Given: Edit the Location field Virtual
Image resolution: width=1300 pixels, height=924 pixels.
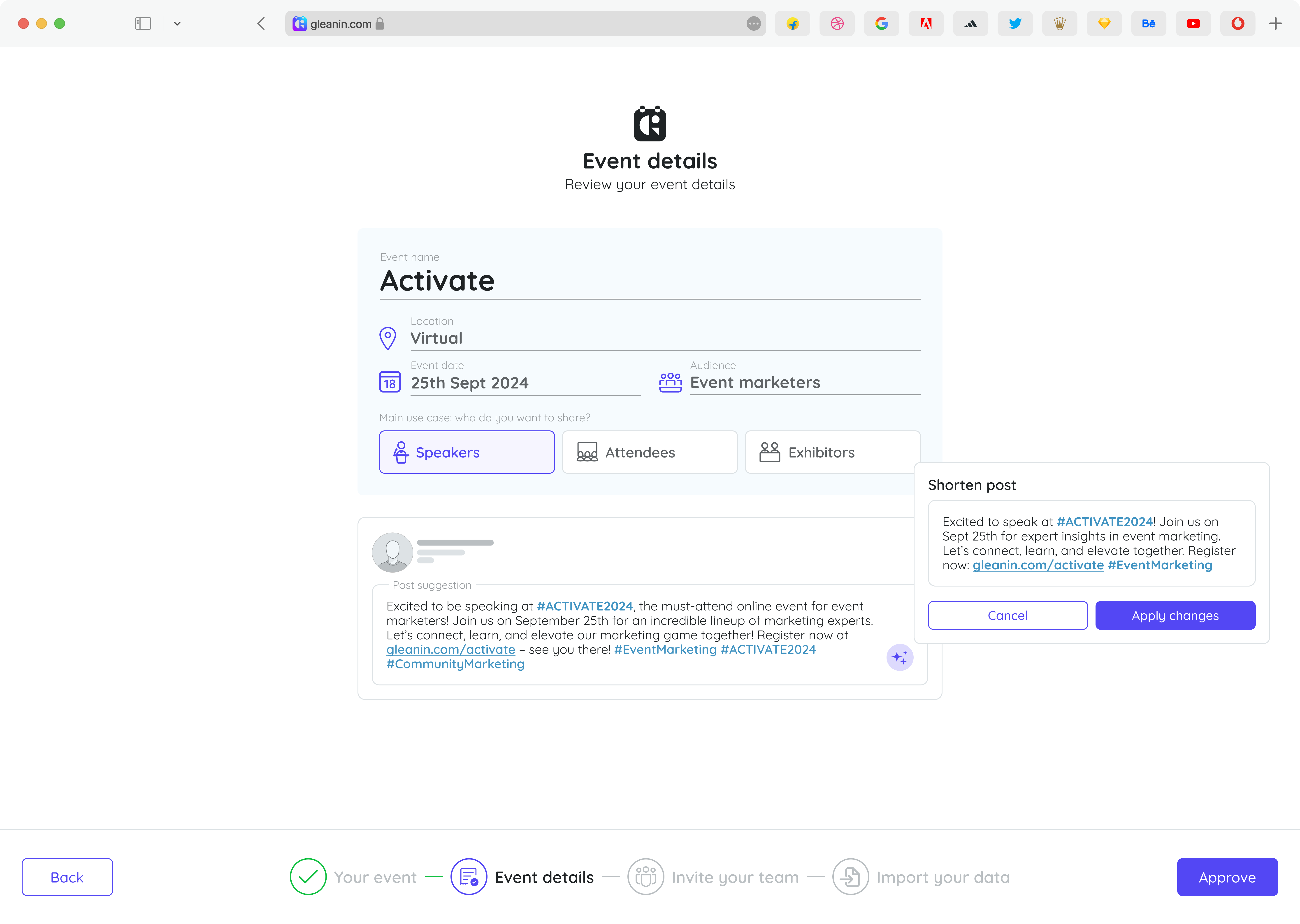Looking at the screenshot, I should pyautogui.click(x=665, y=339).
